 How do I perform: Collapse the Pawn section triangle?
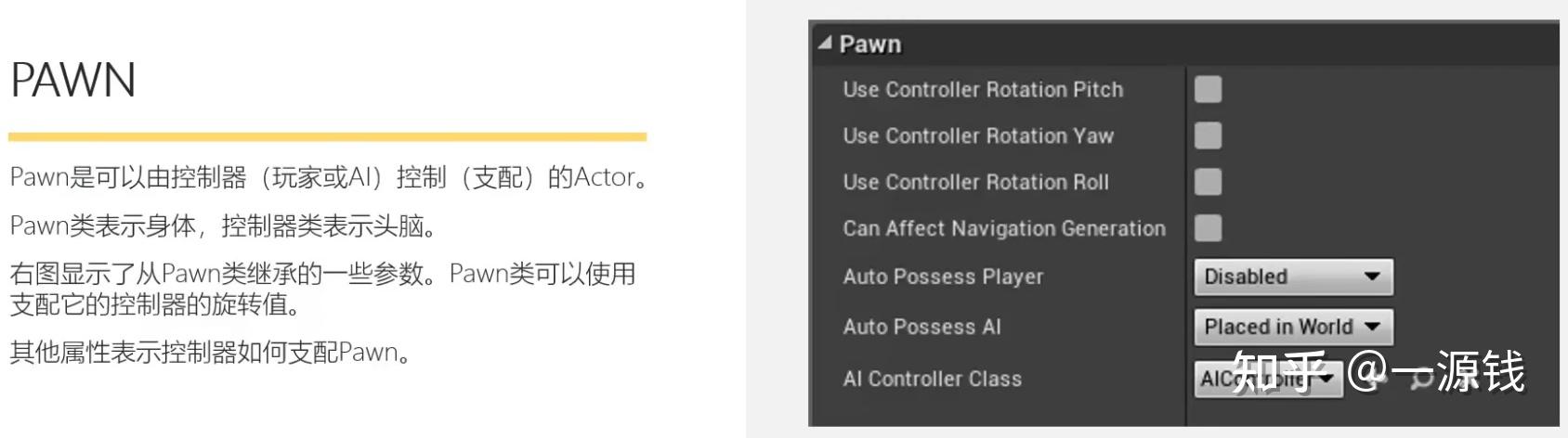[825, 43]
